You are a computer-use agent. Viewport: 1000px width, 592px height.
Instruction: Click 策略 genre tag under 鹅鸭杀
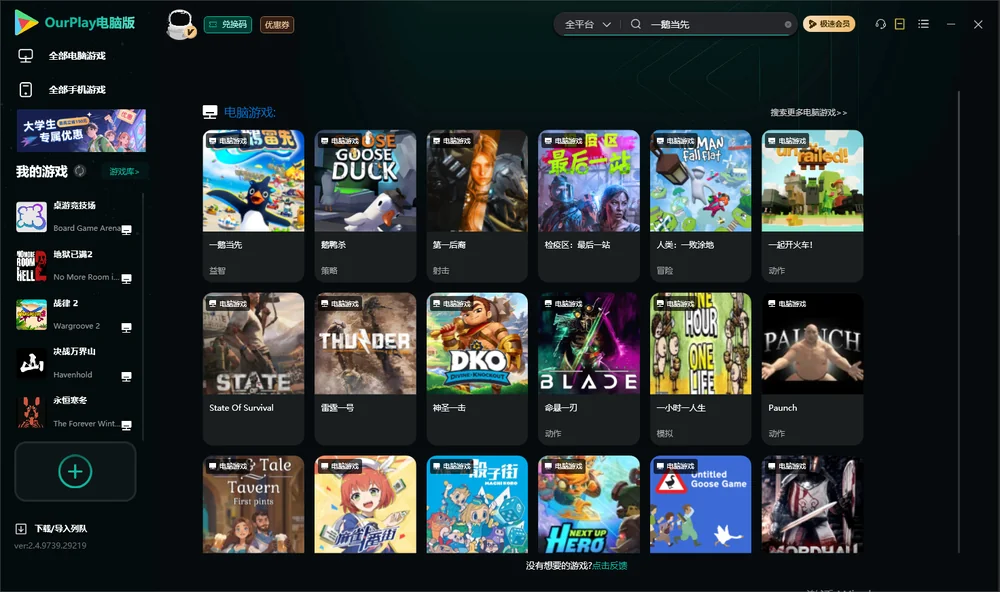329,270
